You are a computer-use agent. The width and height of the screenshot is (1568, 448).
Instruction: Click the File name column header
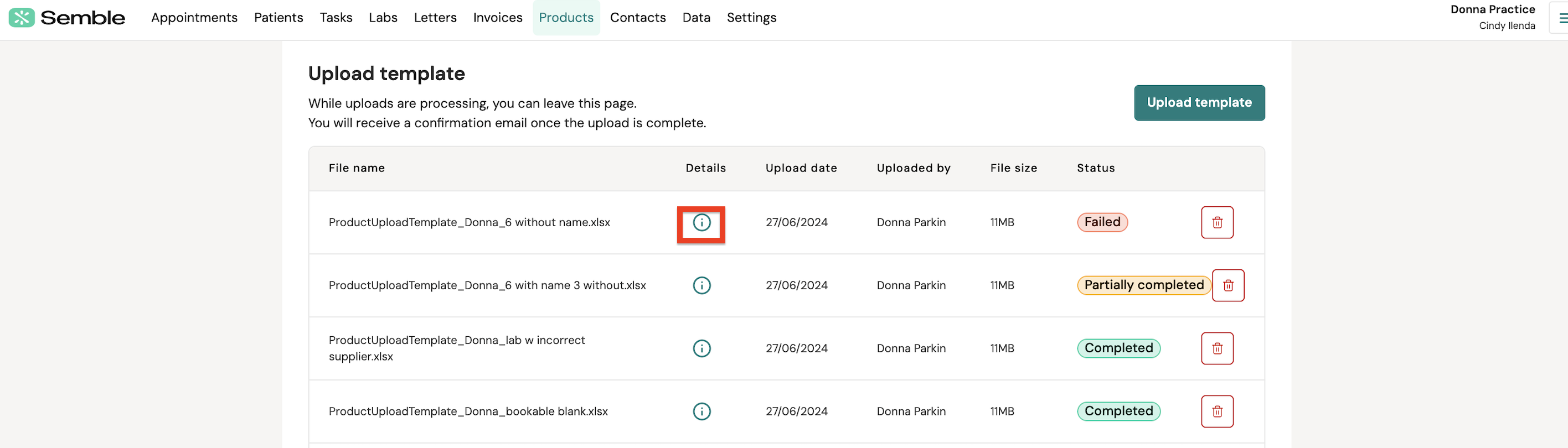[356, 168]
